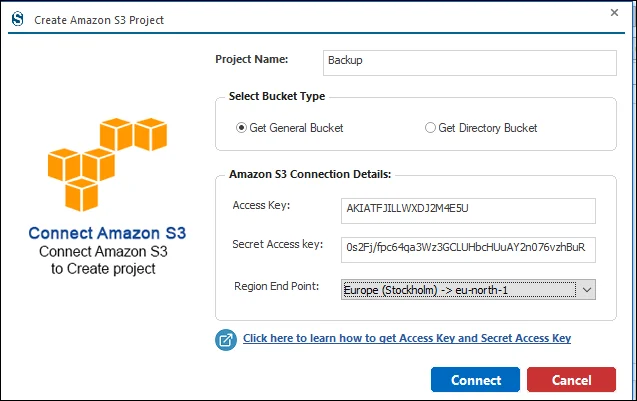Click the Secret Access key label

click(278, 244)
